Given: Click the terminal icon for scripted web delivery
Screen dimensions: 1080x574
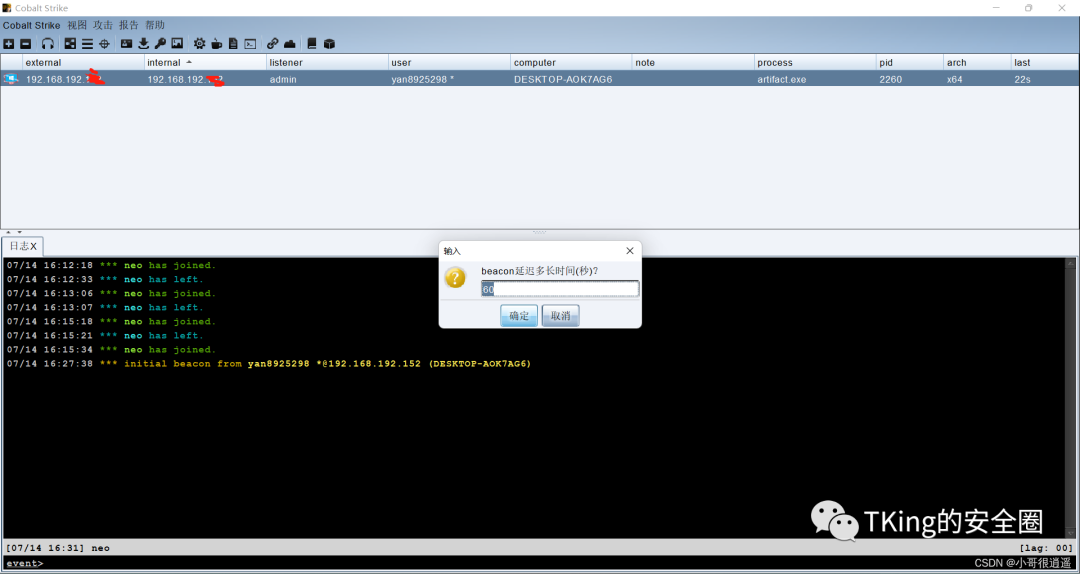Looking at the screenshot, I should [251, 43].
